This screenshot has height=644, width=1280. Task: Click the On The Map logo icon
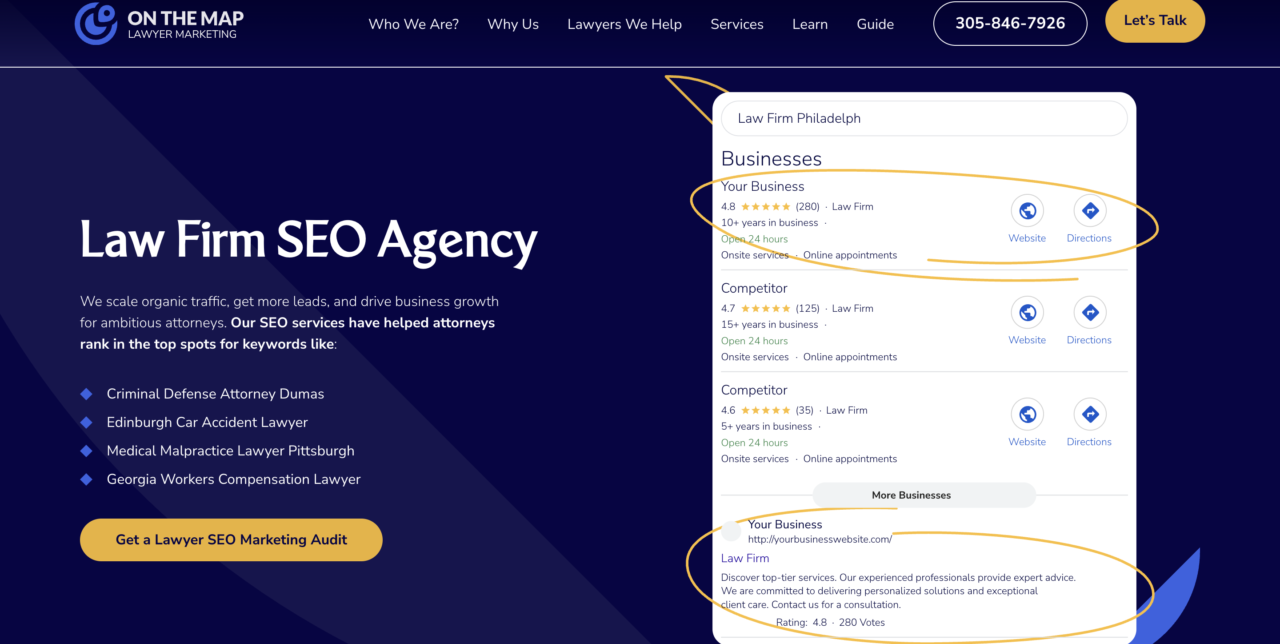point(96,23)
